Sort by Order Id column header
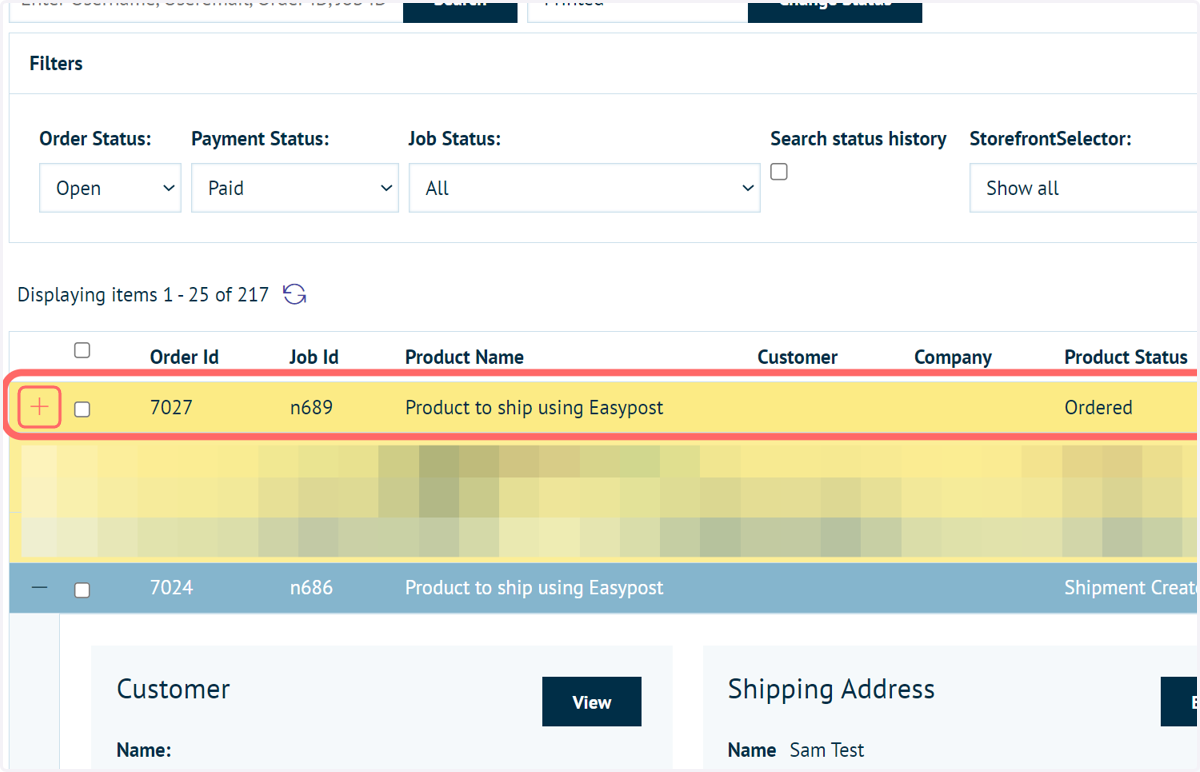 [184, 357]
